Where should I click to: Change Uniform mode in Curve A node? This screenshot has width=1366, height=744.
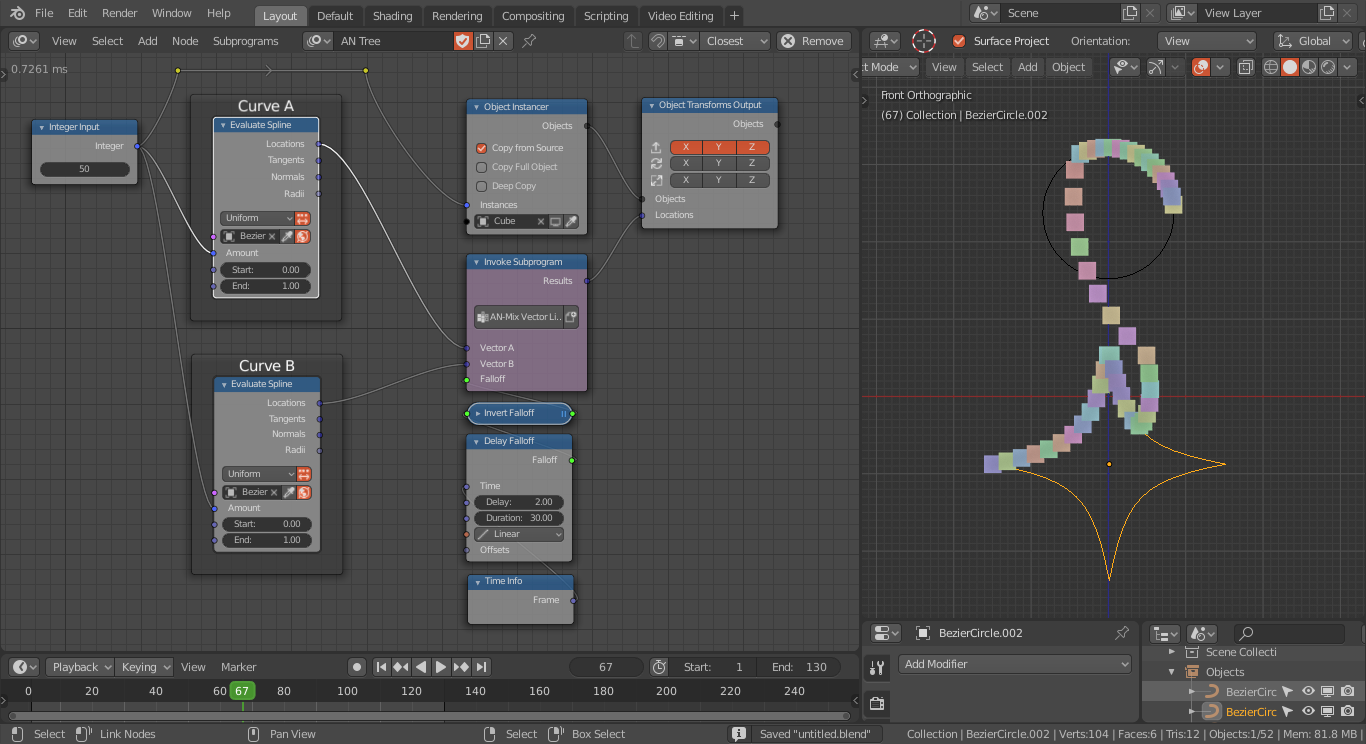257,218
